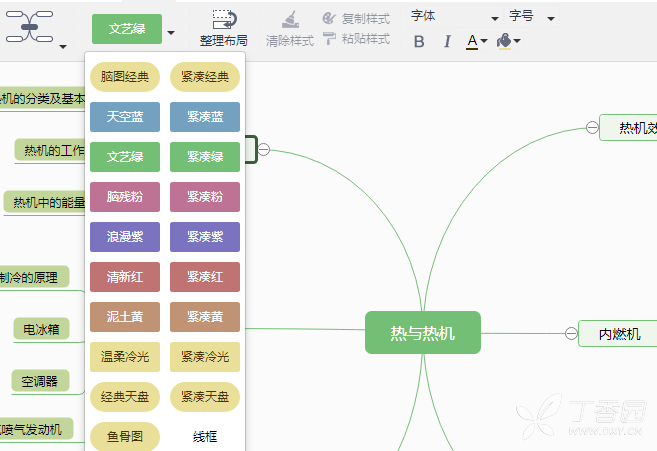Click 清除样式 to clear the style

click(290, 29)
